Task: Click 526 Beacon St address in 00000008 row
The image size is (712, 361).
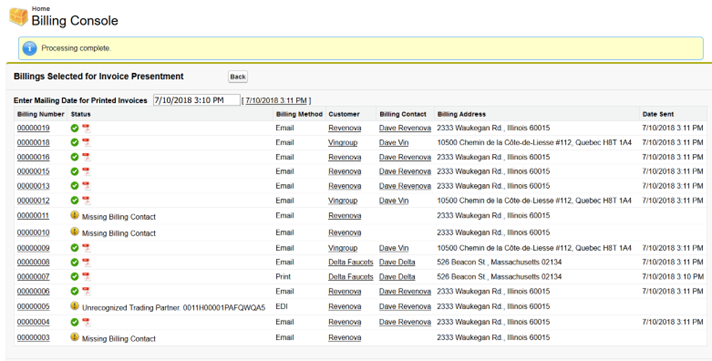Action: click(499, 262)
